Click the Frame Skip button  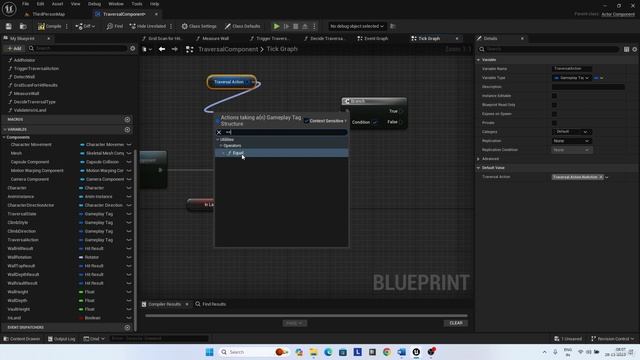pyautogui.click(x=287, y=26)
